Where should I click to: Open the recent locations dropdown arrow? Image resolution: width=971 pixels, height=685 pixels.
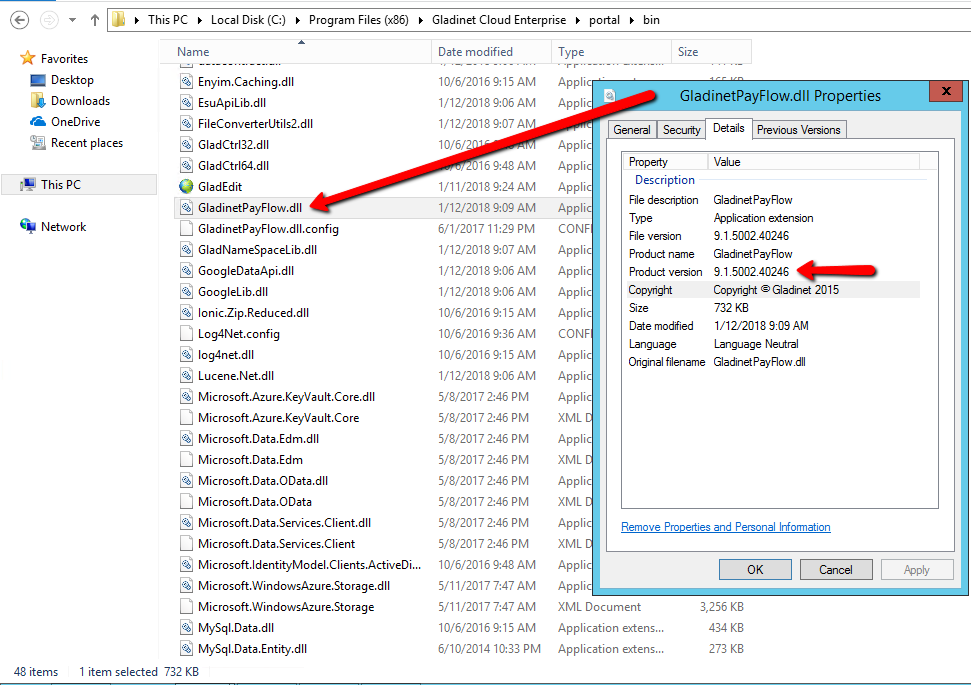72,20
